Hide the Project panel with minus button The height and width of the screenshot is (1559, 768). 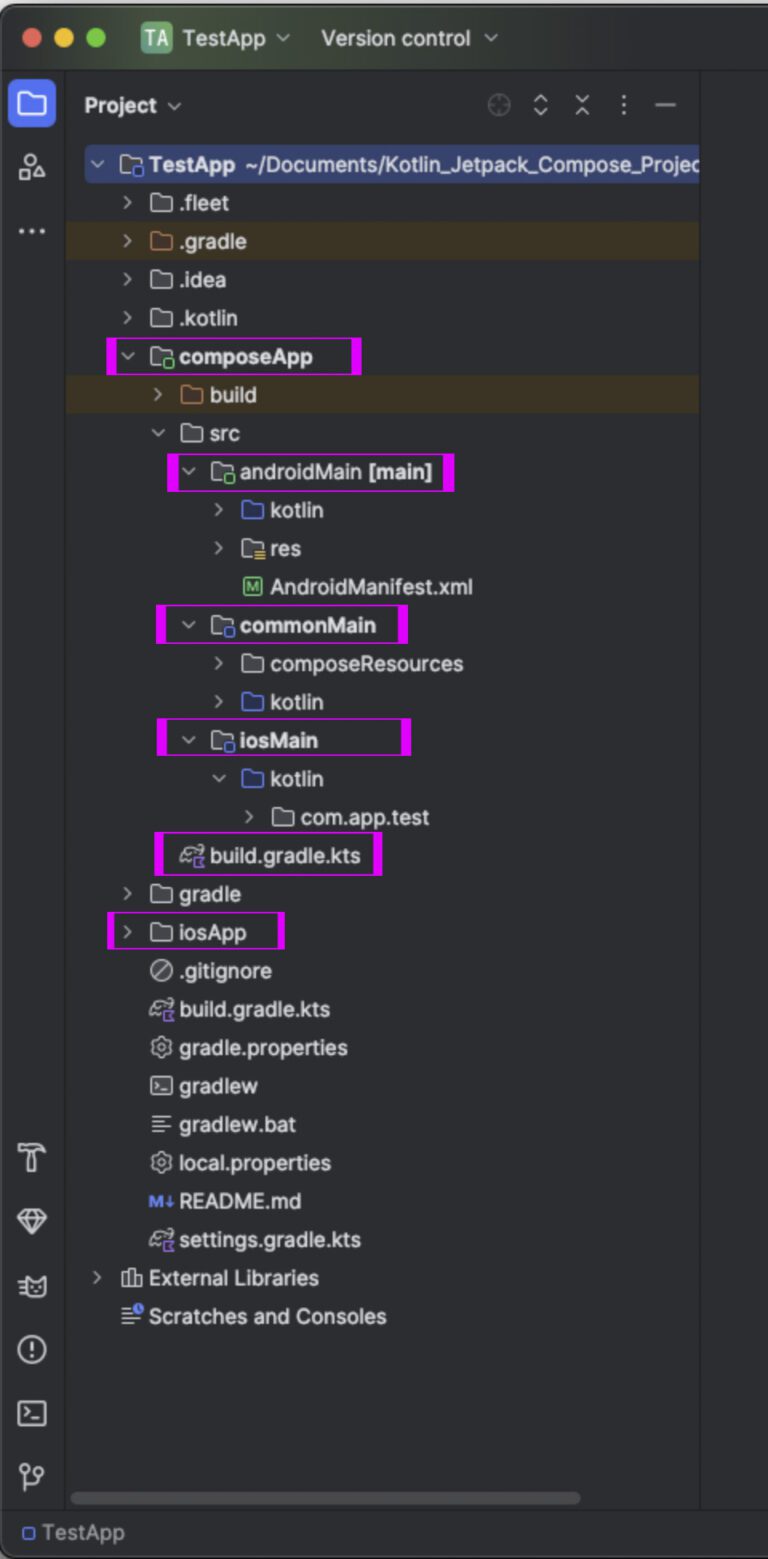pyautogui.click(x=665, y=105)
